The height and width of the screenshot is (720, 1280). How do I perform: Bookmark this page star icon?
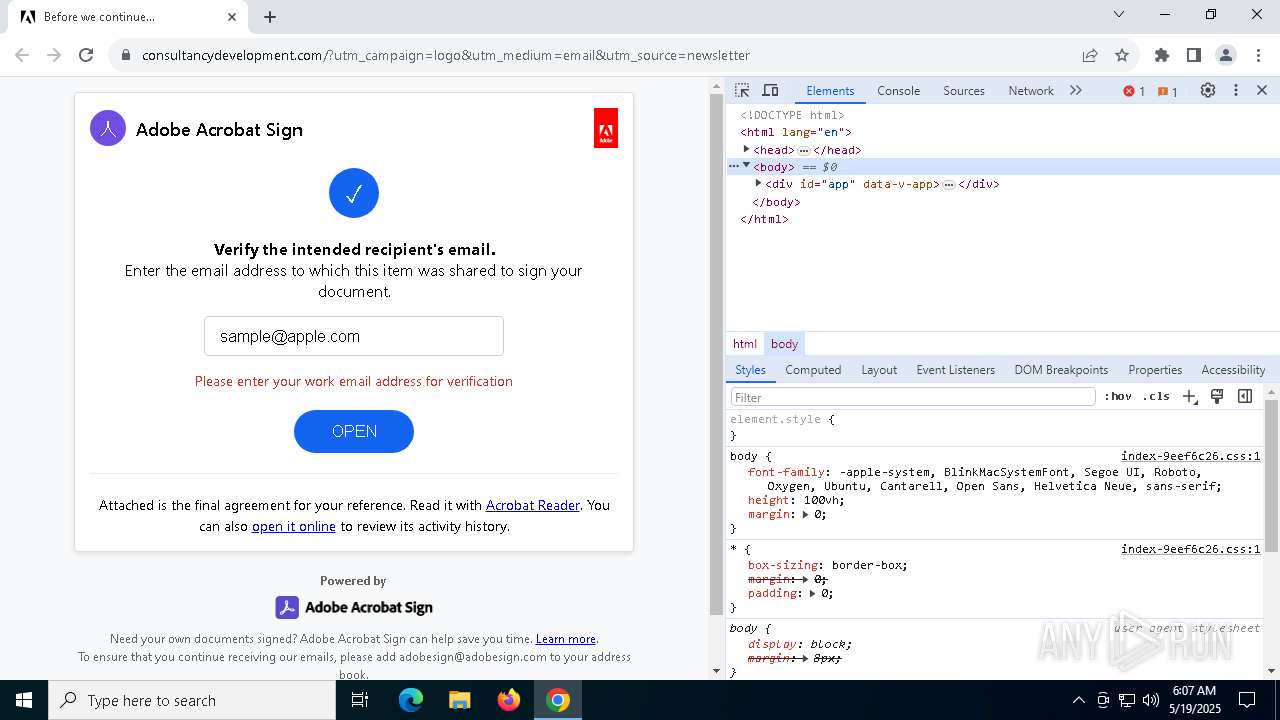tap(1122, 55)
